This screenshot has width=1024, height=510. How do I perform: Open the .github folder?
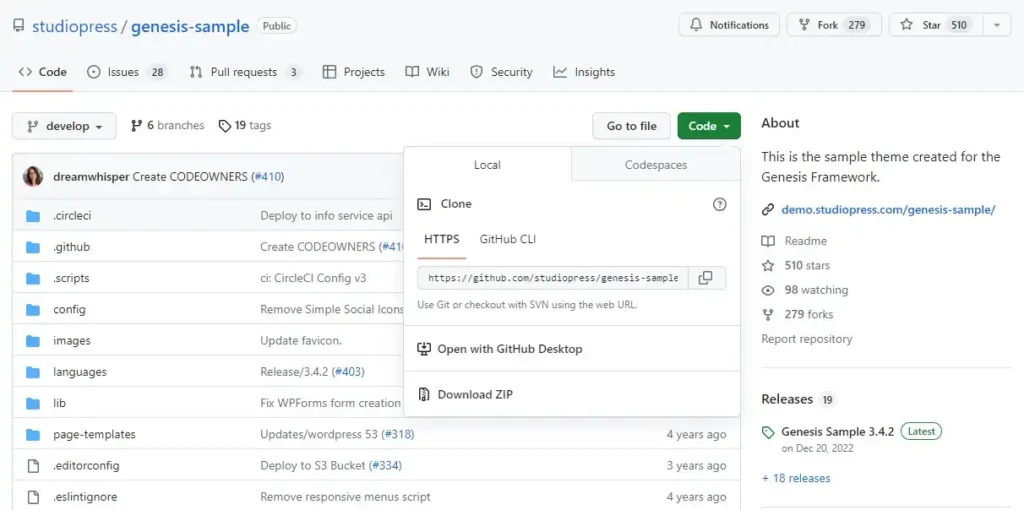pos(71,247)
